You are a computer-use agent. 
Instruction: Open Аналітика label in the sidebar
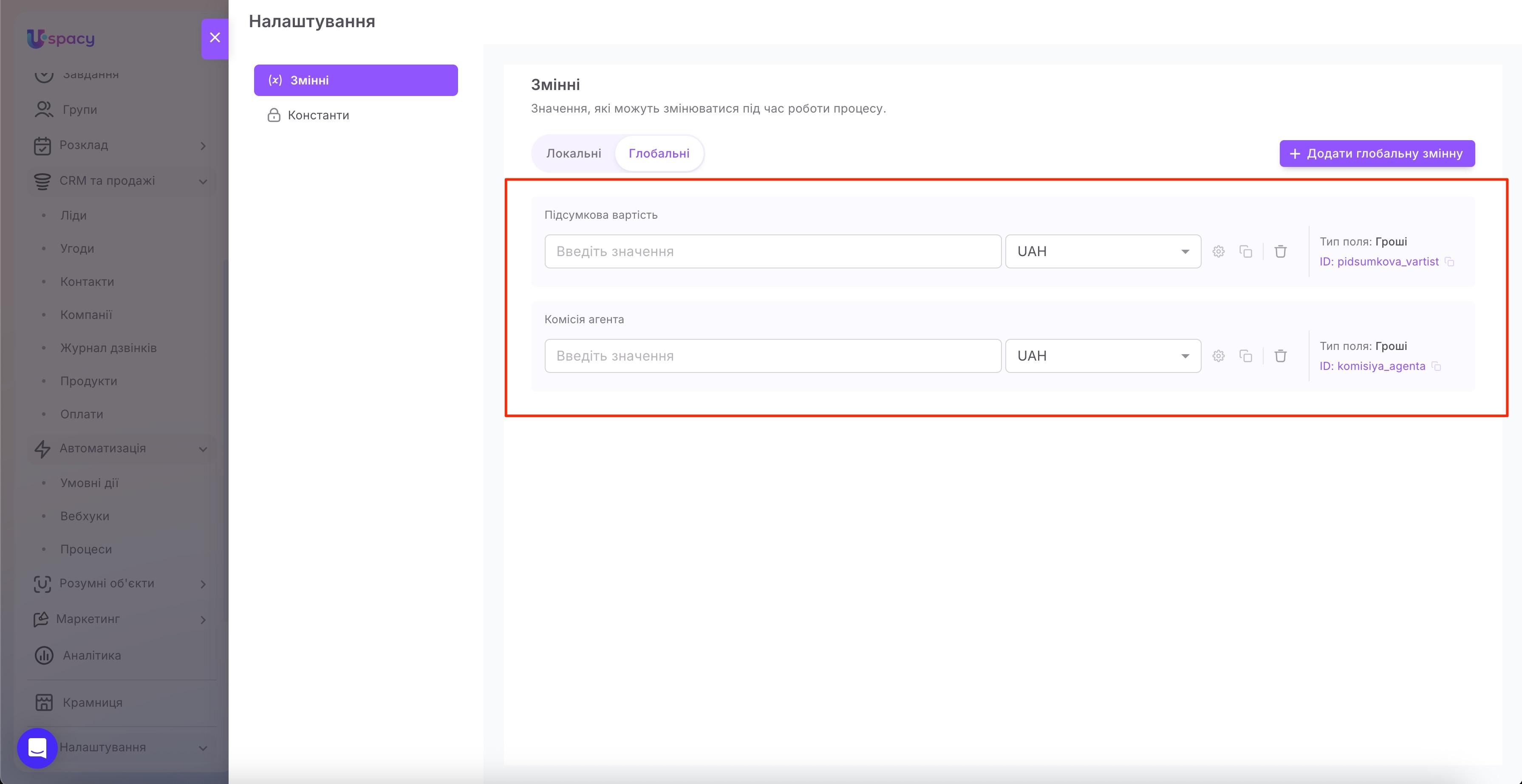pos(92,655)
